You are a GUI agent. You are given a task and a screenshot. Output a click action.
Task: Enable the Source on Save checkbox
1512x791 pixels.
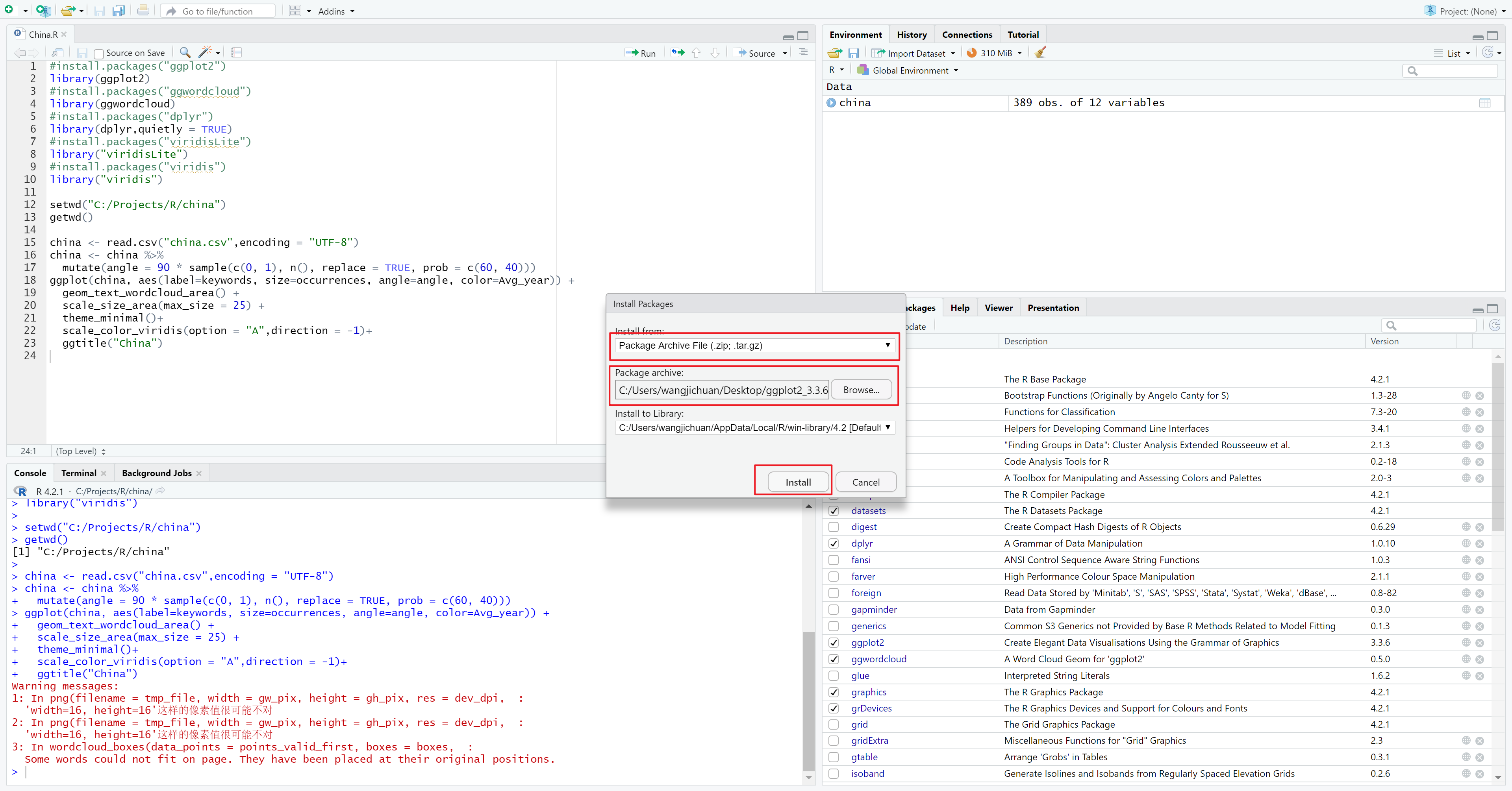(98, 54)
